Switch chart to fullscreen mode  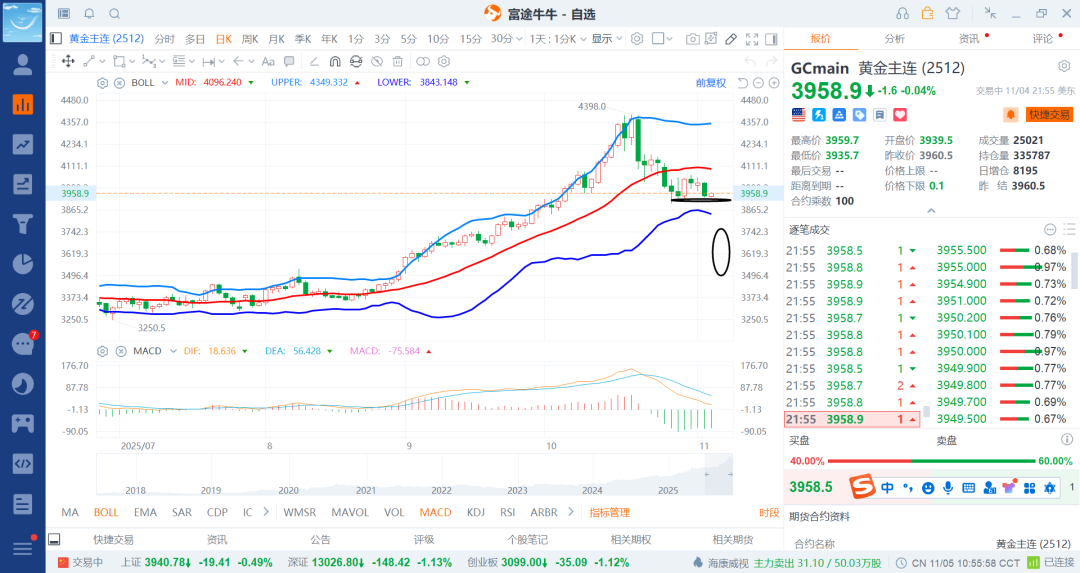coord(752,39)
